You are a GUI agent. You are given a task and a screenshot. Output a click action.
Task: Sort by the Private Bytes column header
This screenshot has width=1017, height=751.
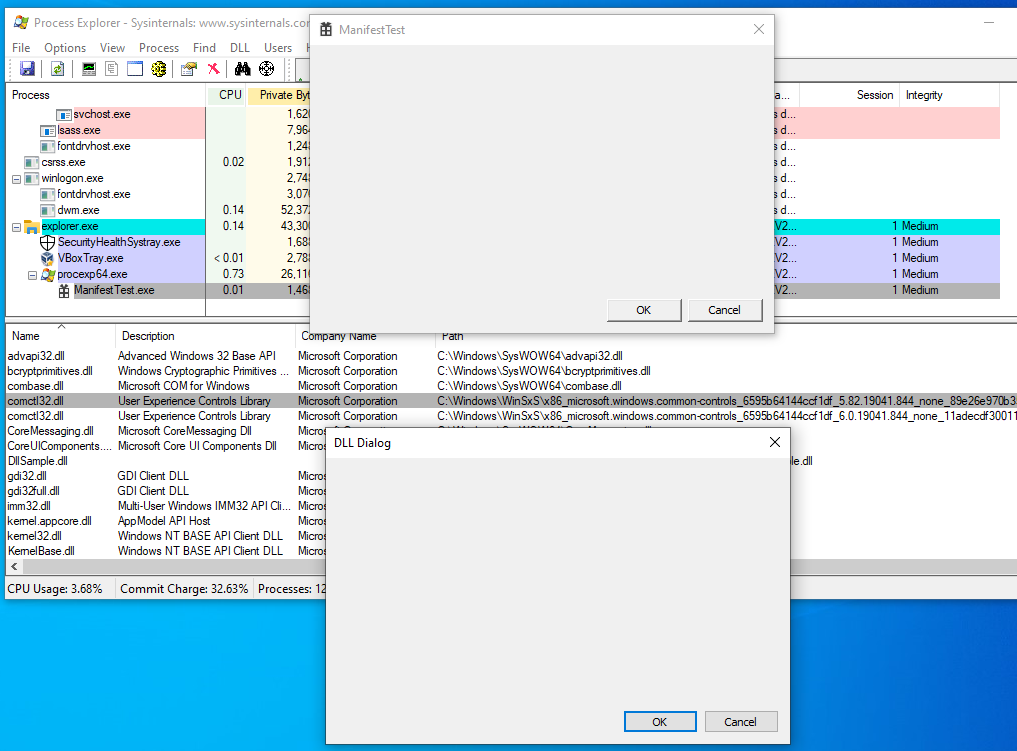[280, 95]
